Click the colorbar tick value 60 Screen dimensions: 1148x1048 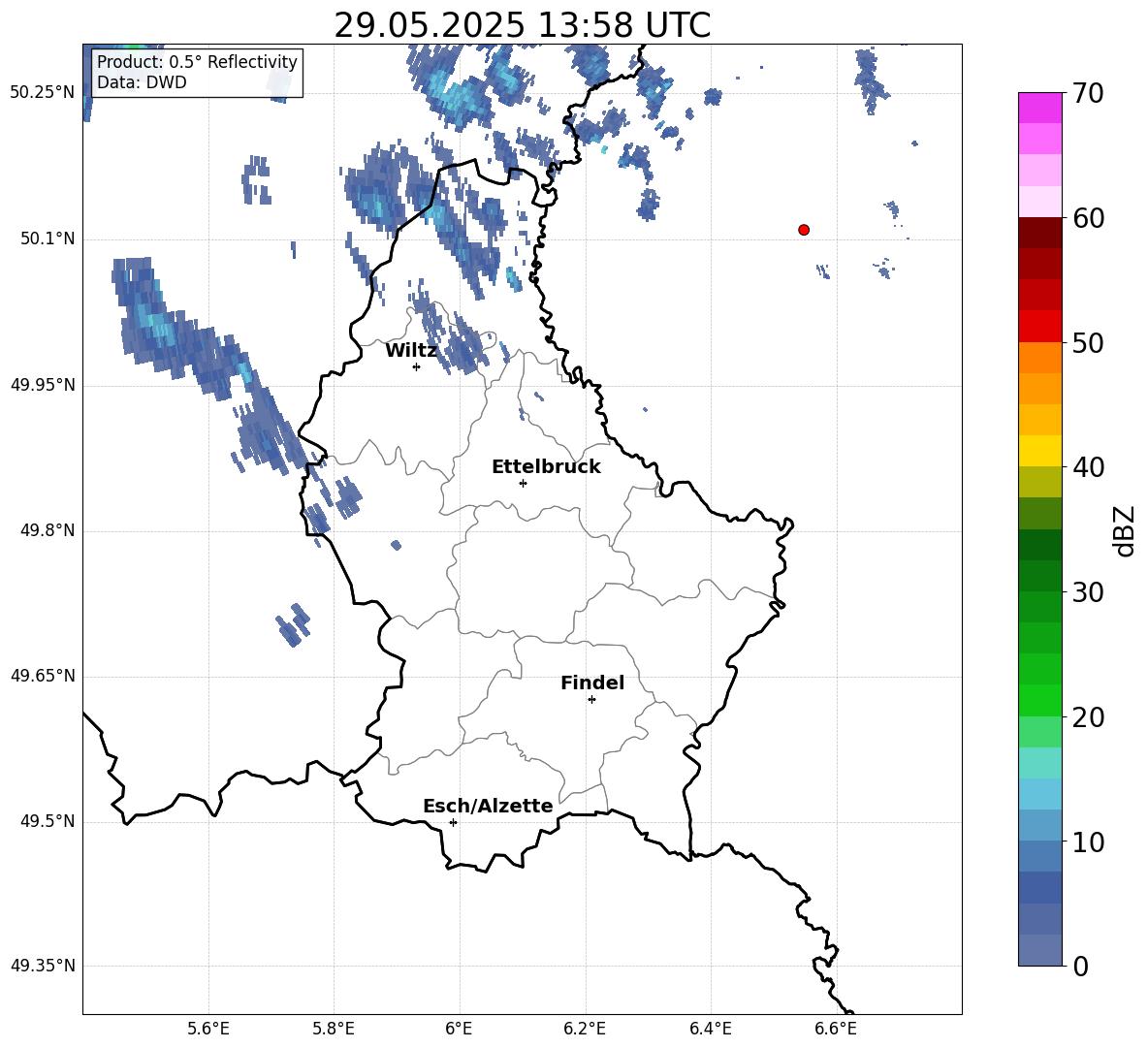[x=1088, y=218]
